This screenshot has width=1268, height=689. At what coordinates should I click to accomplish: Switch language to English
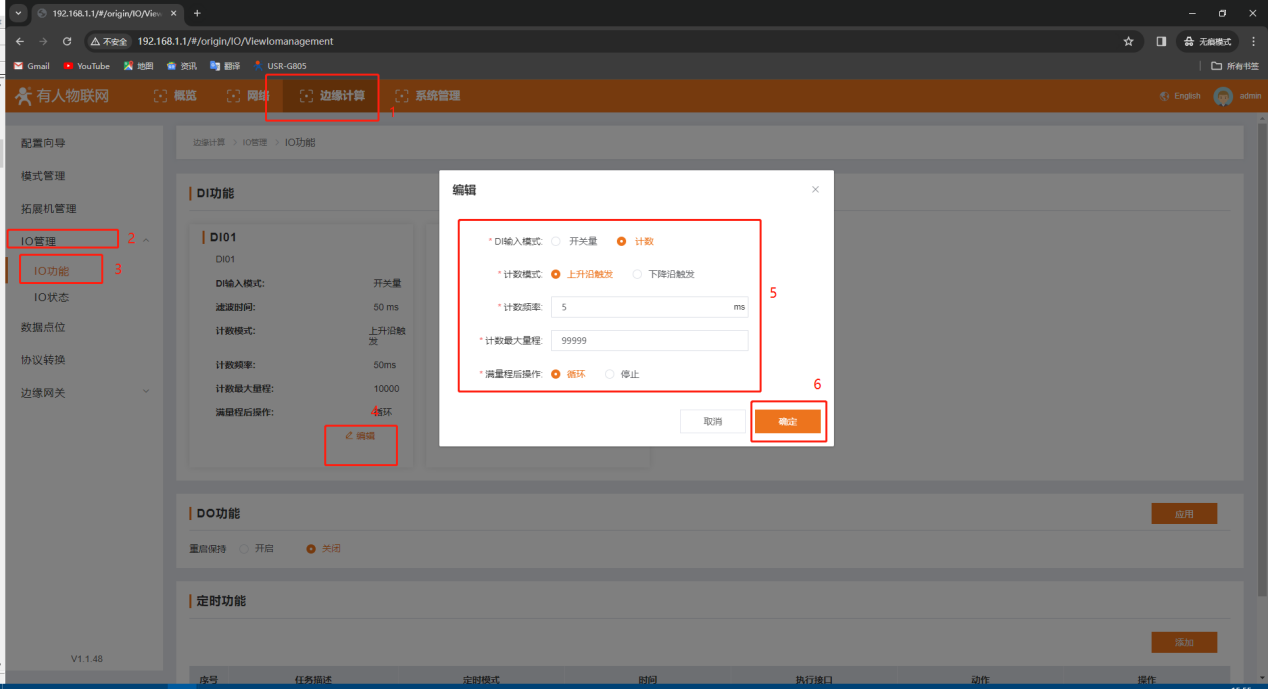click(1180, 96)
